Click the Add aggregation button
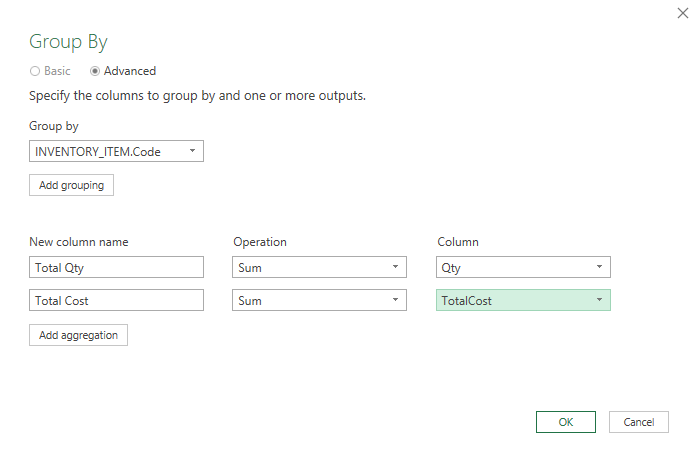Image resolution: width=699 pixels, height=462 pixels. 78,335
